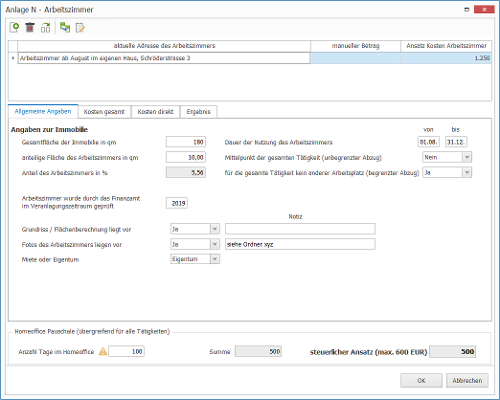Click the Anzahl Tage im Homeoffice field

tap(127, 351)
